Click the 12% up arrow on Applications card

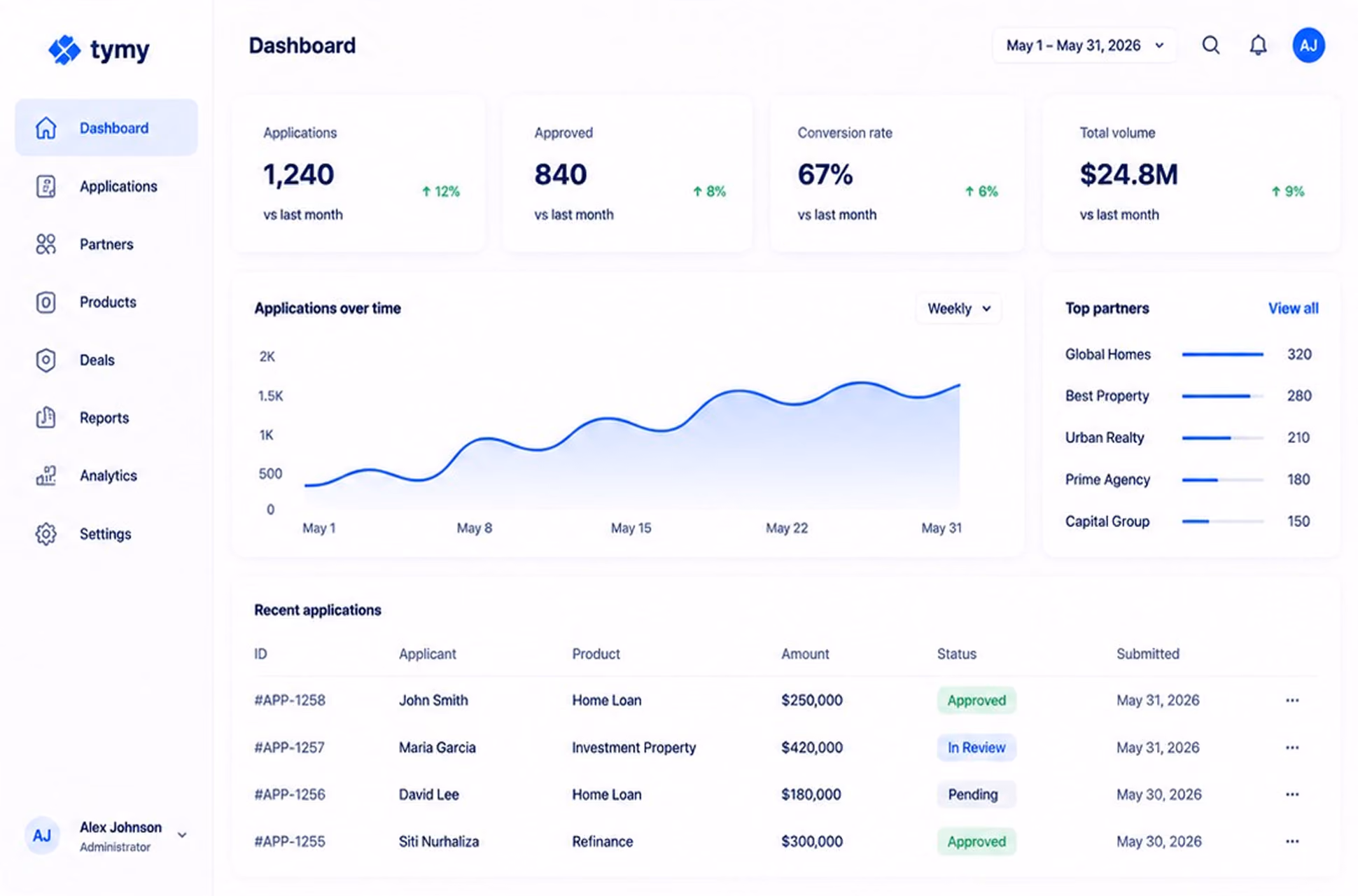426,191
